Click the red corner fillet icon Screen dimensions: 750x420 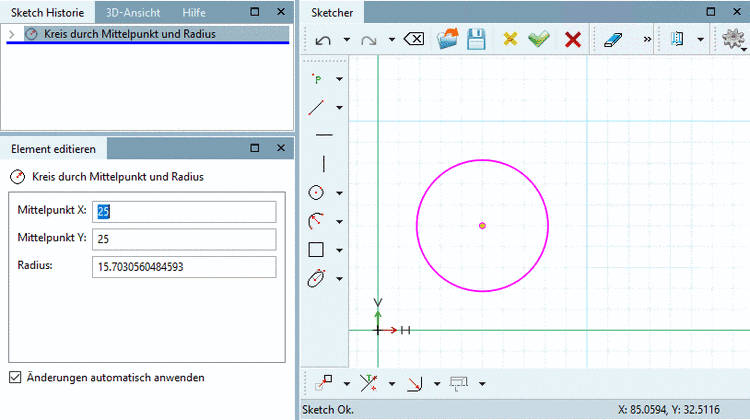click(x=415, y=384)
